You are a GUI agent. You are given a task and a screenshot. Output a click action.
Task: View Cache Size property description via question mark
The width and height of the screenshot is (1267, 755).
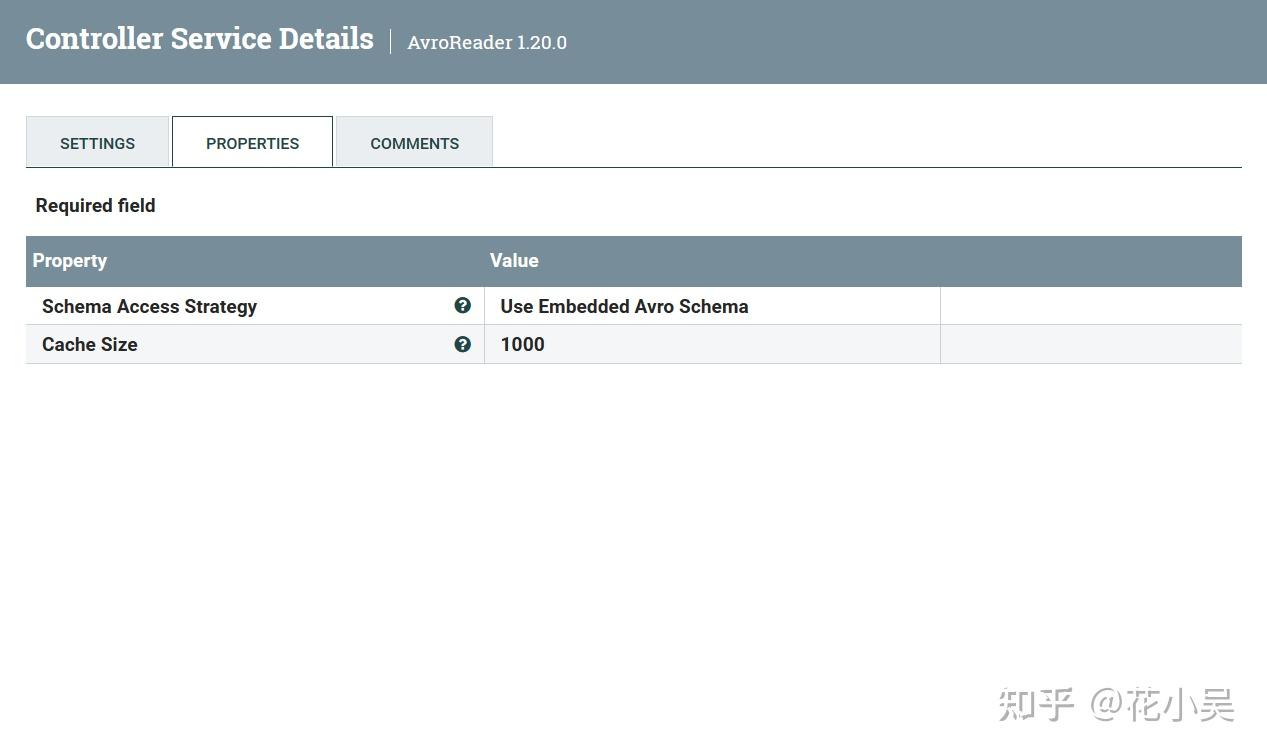(462, 344)
